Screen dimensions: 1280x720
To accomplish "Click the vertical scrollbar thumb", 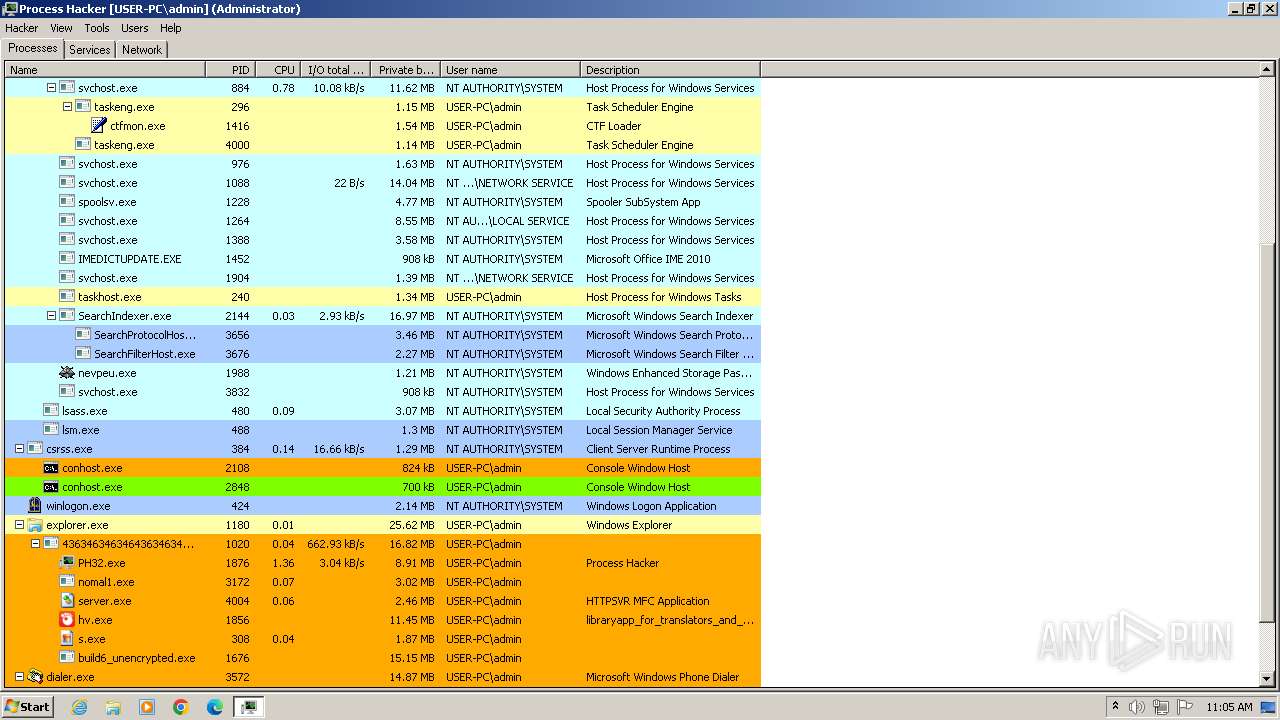I will (x=1268, y=432).
